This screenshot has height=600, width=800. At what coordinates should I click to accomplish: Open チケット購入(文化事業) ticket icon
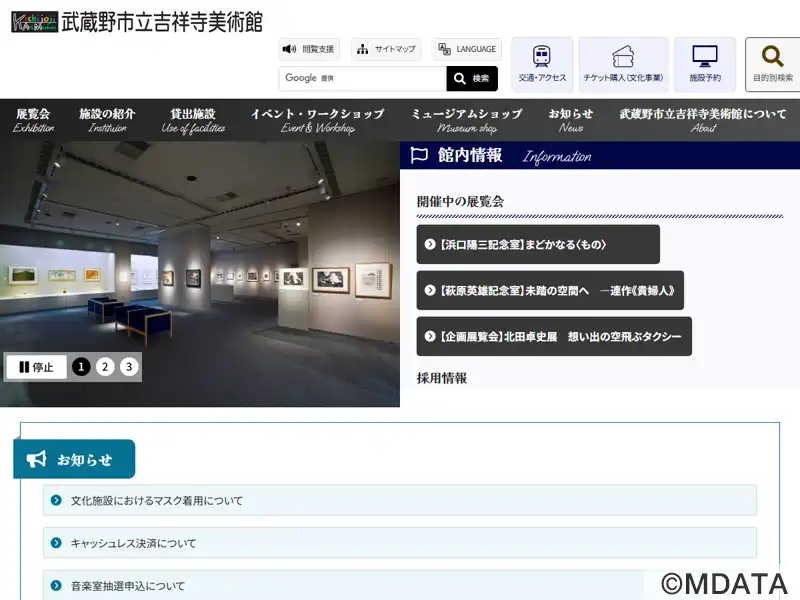(x=623, y=64)
